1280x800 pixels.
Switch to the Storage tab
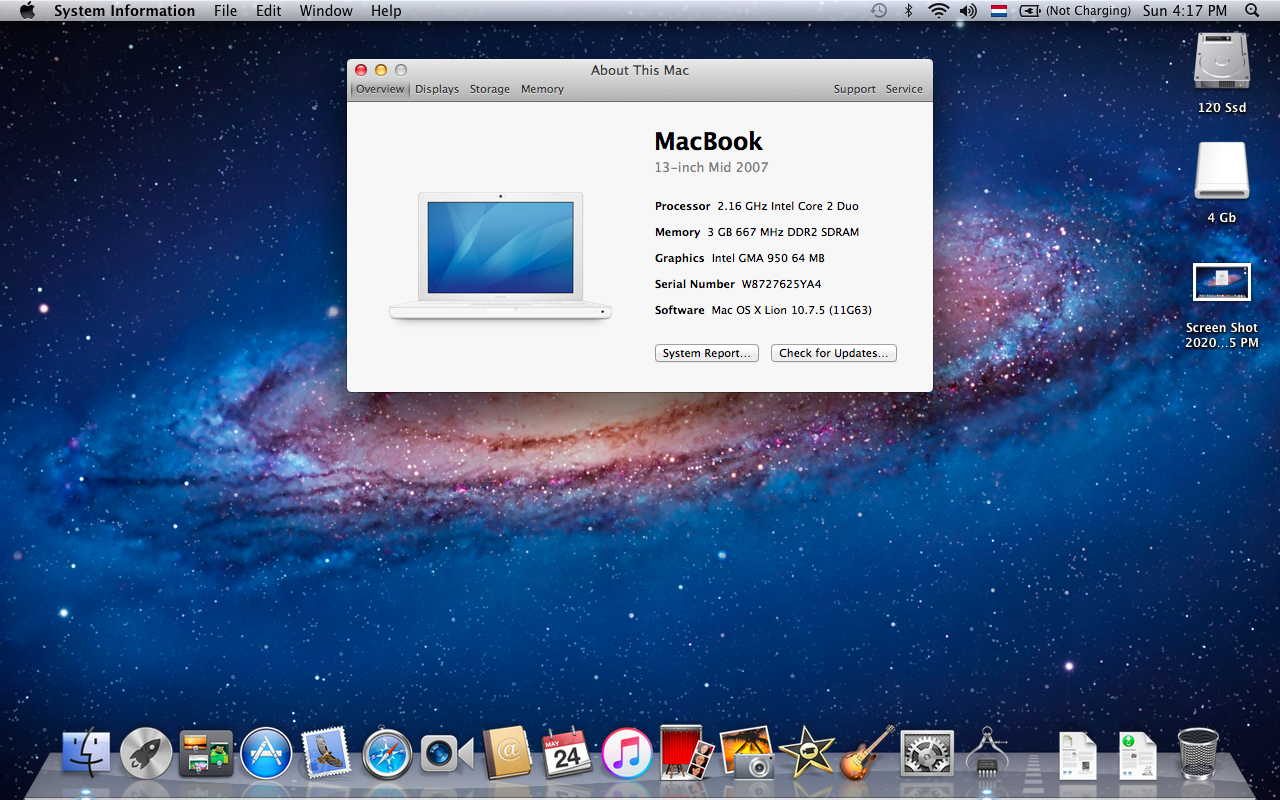click(490, 89)
